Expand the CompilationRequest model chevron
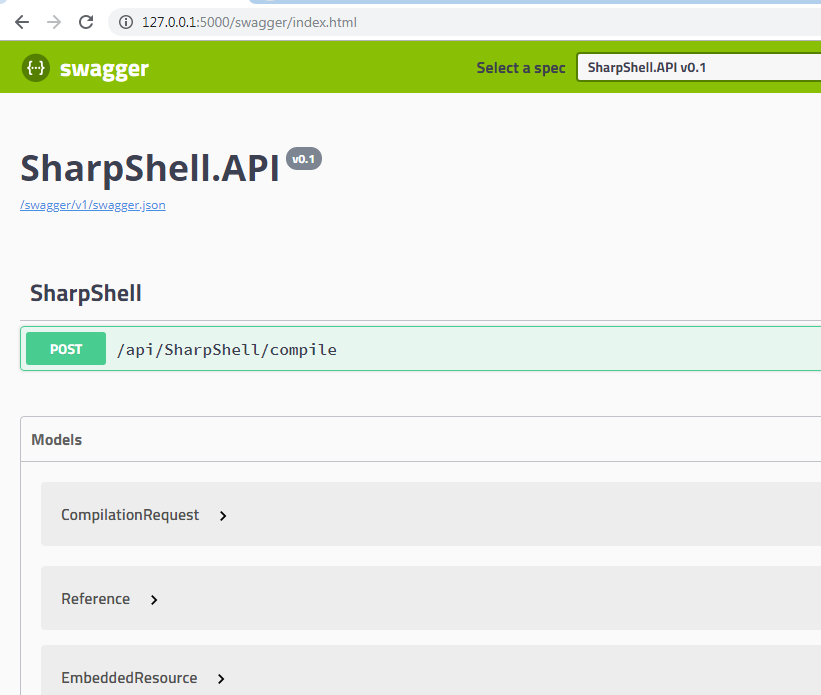The width and height of the screenshot is (821, 695). coord(223,516)
